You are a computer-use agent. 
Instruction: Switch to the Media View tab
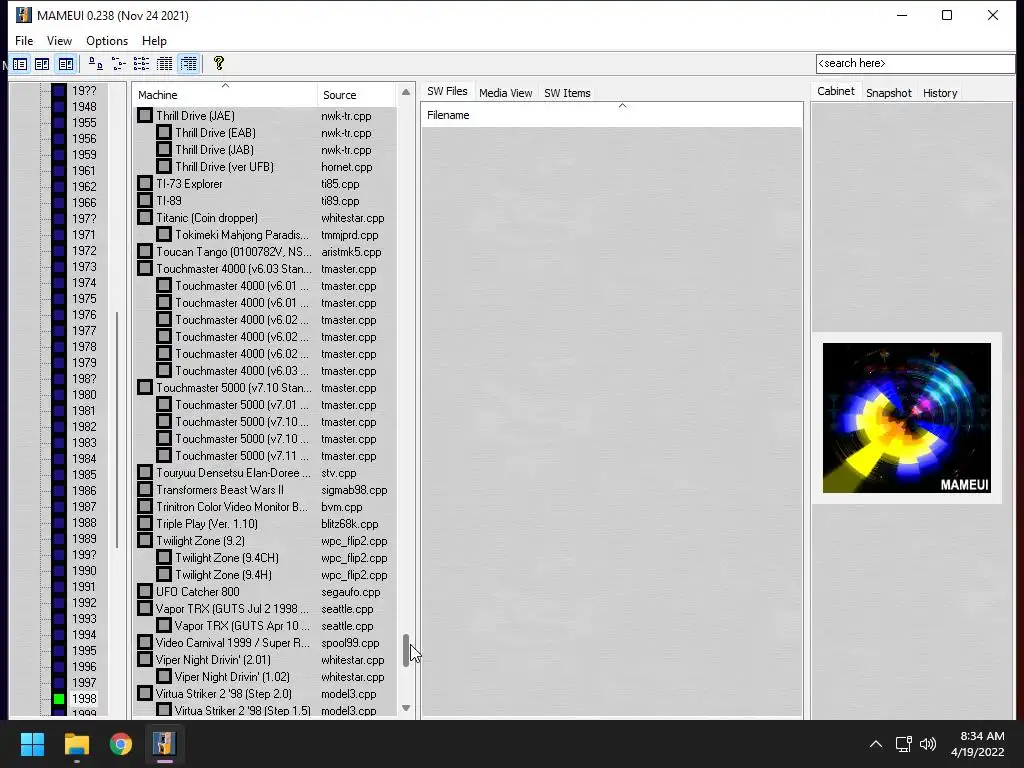coord(505,93)
